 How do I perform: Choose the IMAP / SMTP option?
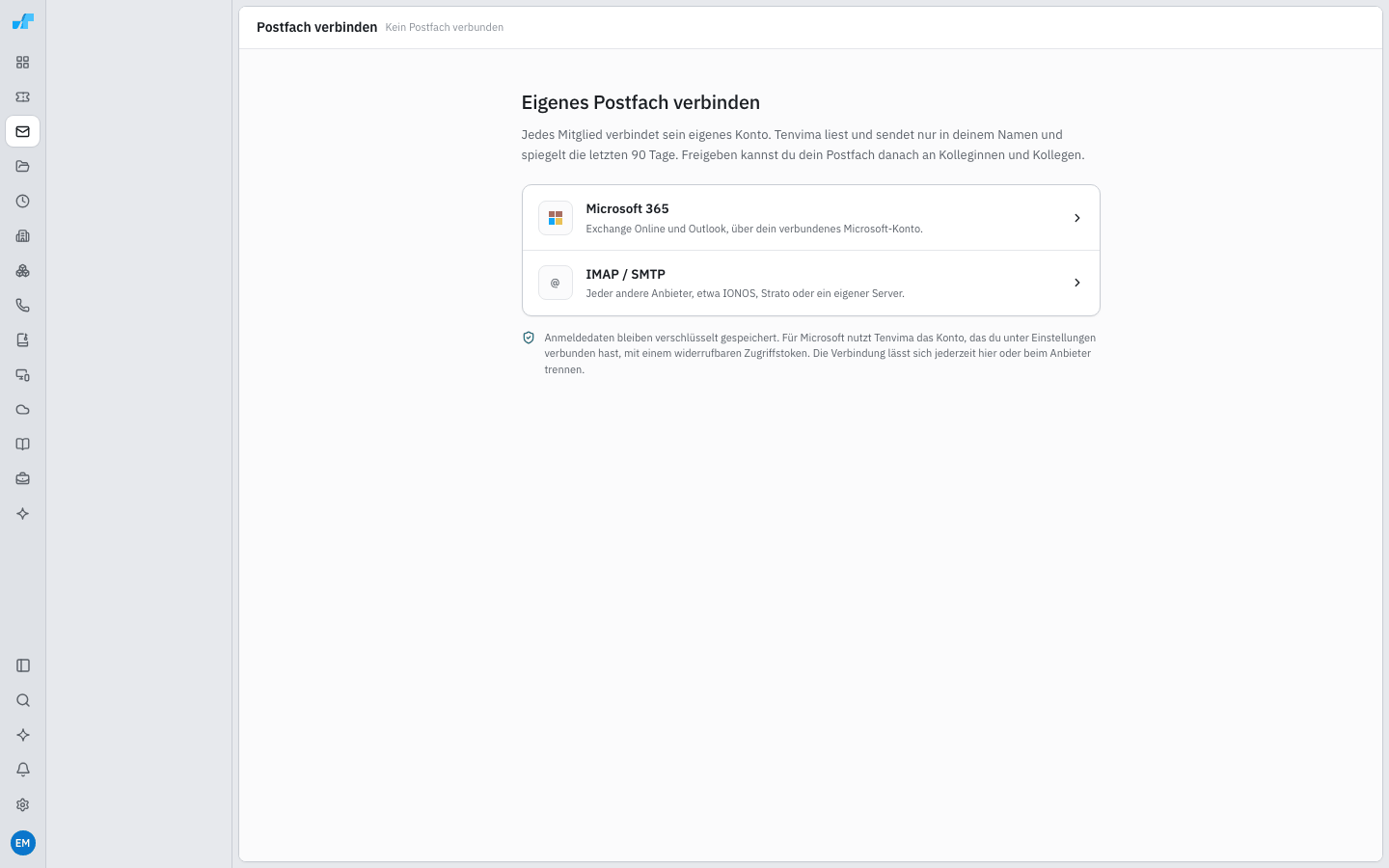click(811, 283)
